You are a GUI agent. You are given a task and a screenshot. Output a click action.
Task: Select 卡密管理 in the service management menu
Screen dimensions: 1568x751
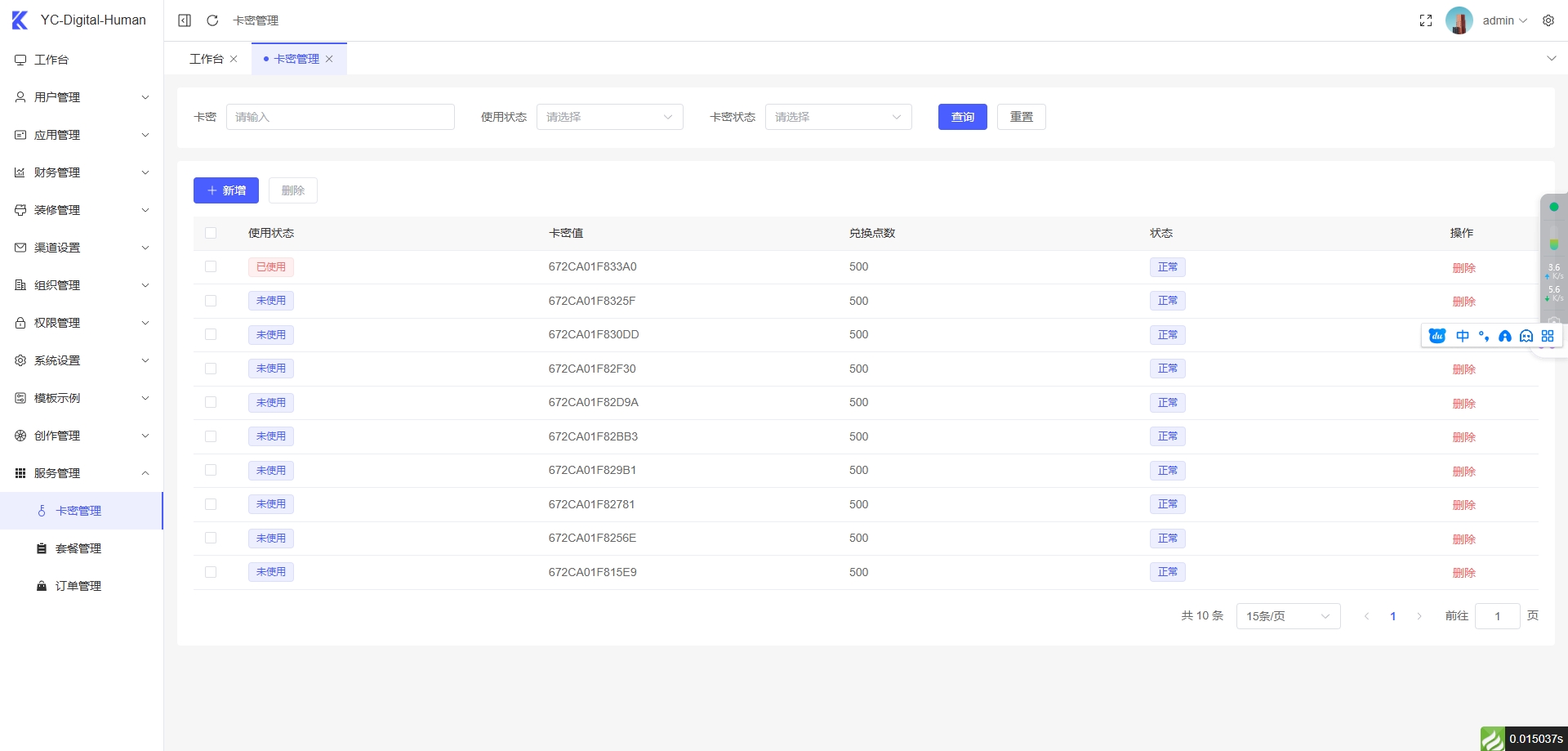(x=79, y=510)
